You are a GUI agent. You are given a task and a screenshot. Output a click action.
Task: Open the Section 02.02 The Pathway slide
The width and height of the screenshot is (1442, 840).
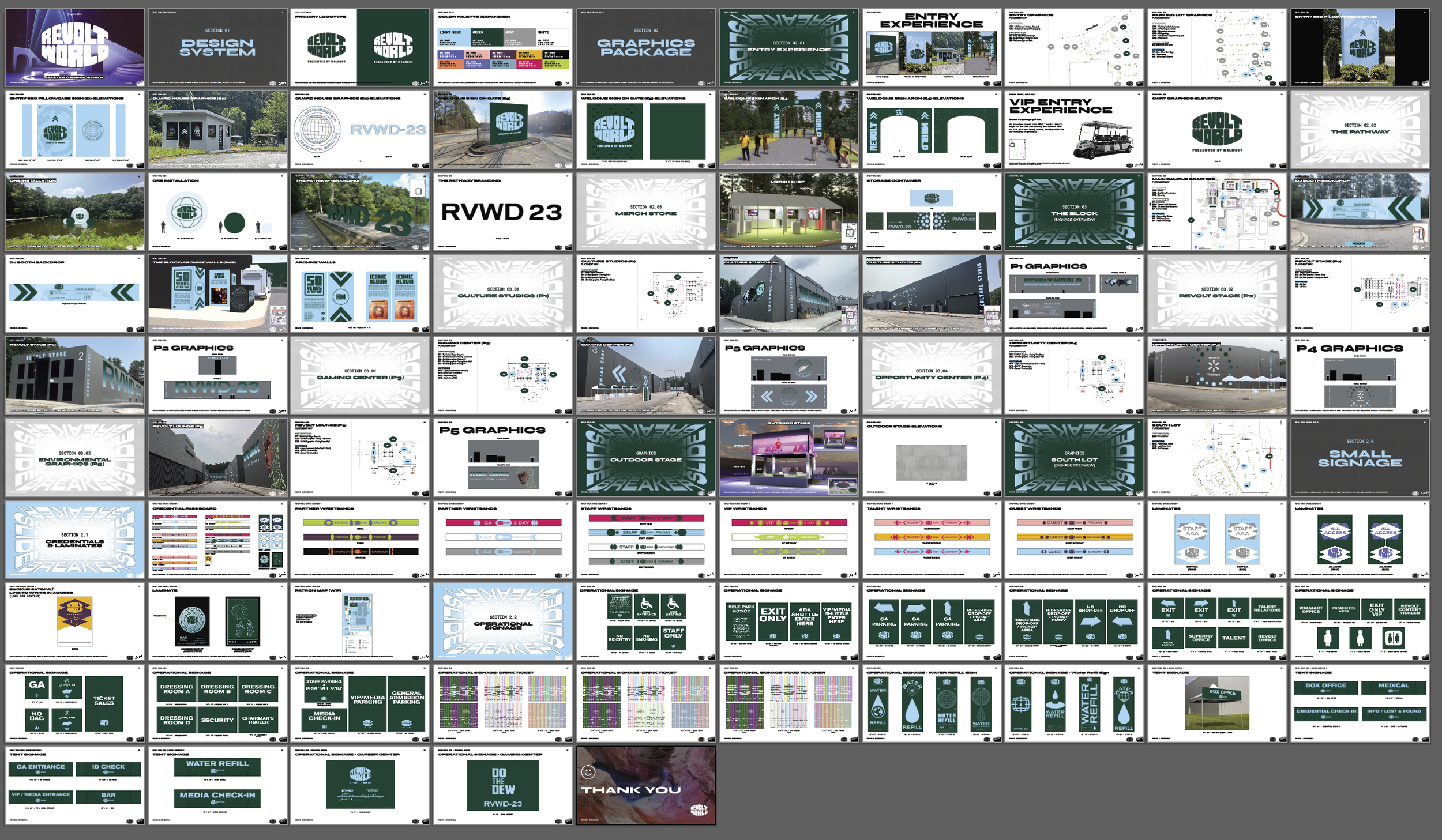(1360, 130)
